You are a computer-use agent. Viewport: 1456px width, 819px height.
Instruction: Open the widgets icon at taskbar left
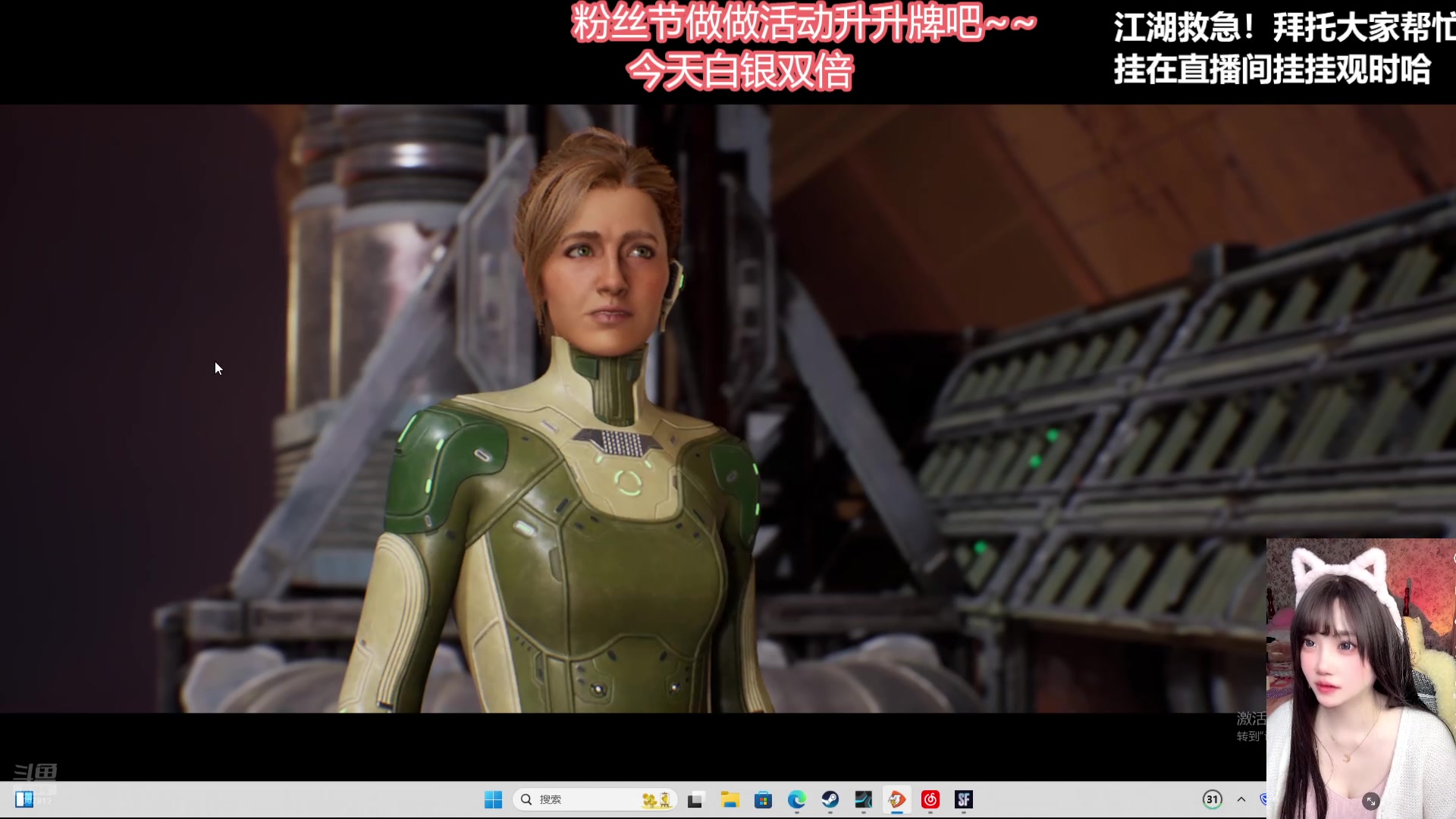pos(24,799)
